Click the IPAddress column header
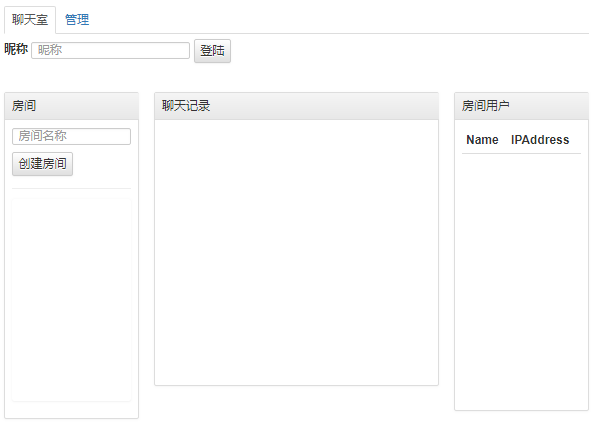 coord(540,140)
